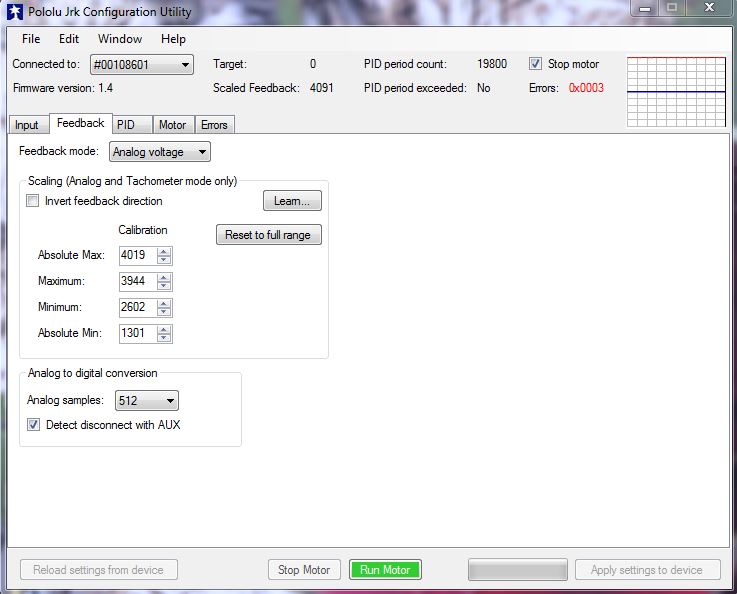Maximize the Pololu Jrk window
The width and height of the screenshot is (737, 594).
click(x=672, y=8)
